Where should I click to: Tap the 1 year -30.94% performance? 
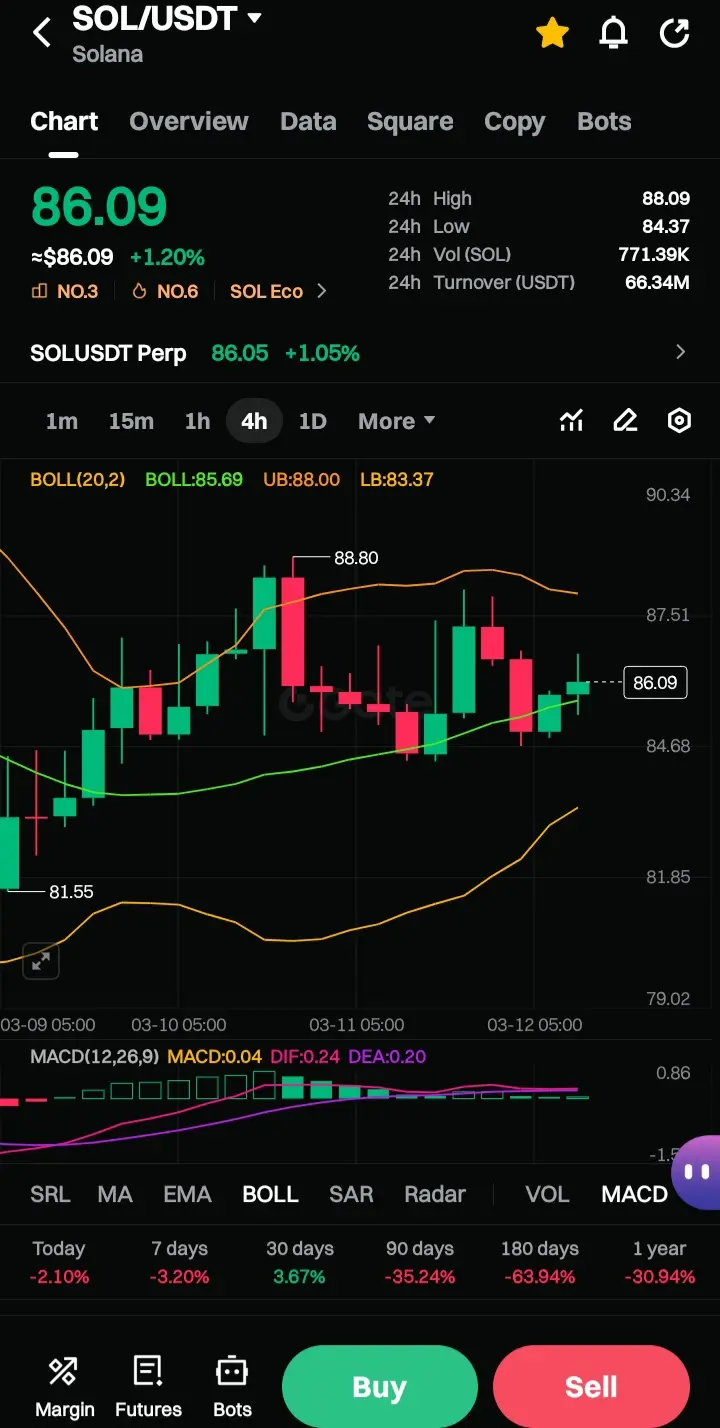(x=660, y=1262)
